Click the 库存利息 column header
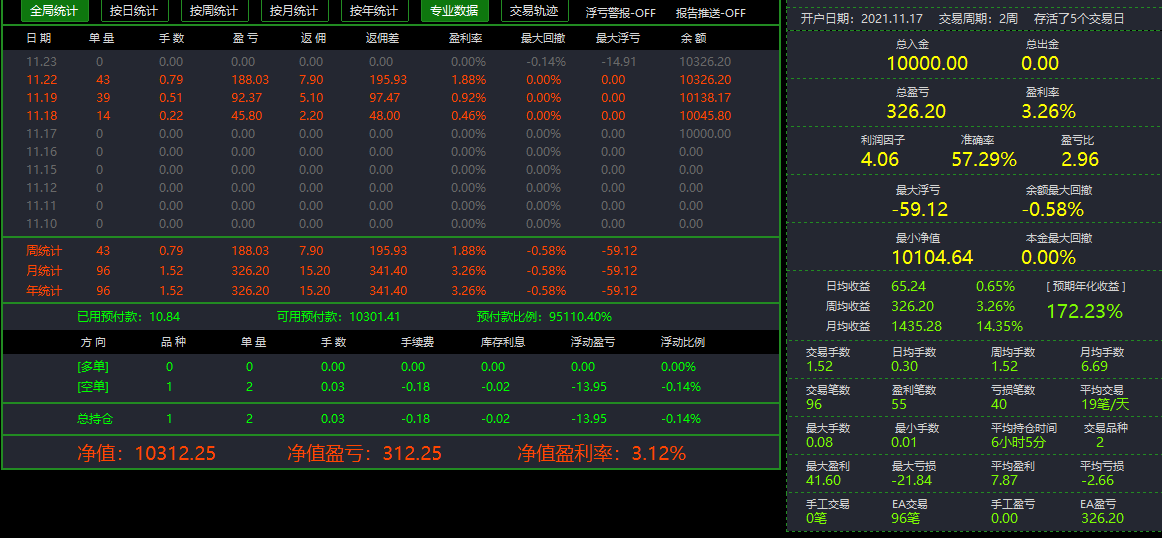Viewport: 1162px width, 538px height. tap(502, 342)
